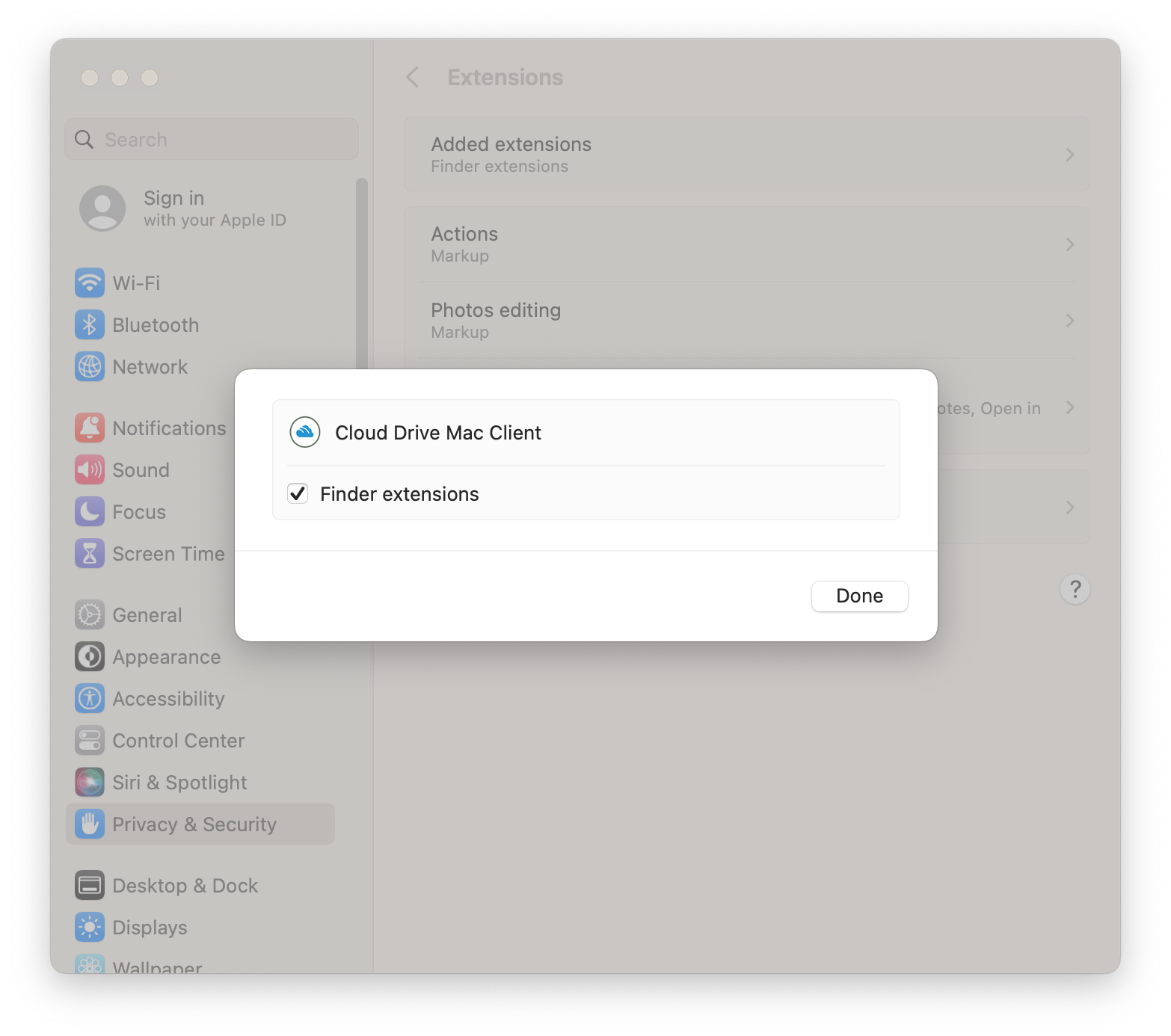Click the Apple ID avatar icon
This screenshot has height=1036, width=1171.
coord(102,209)
